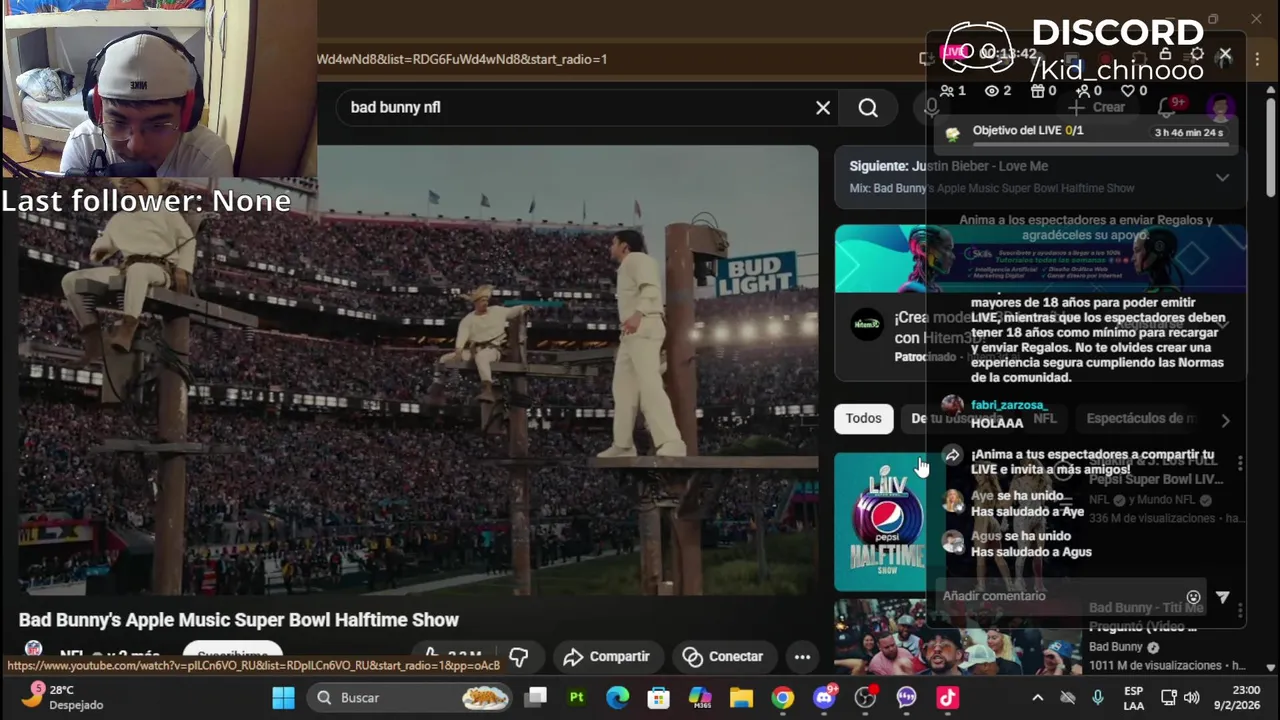This screenshot has height=720, width=1280.
Task: Launch Substance Painter from taskbar
Action: pos(577,698)
